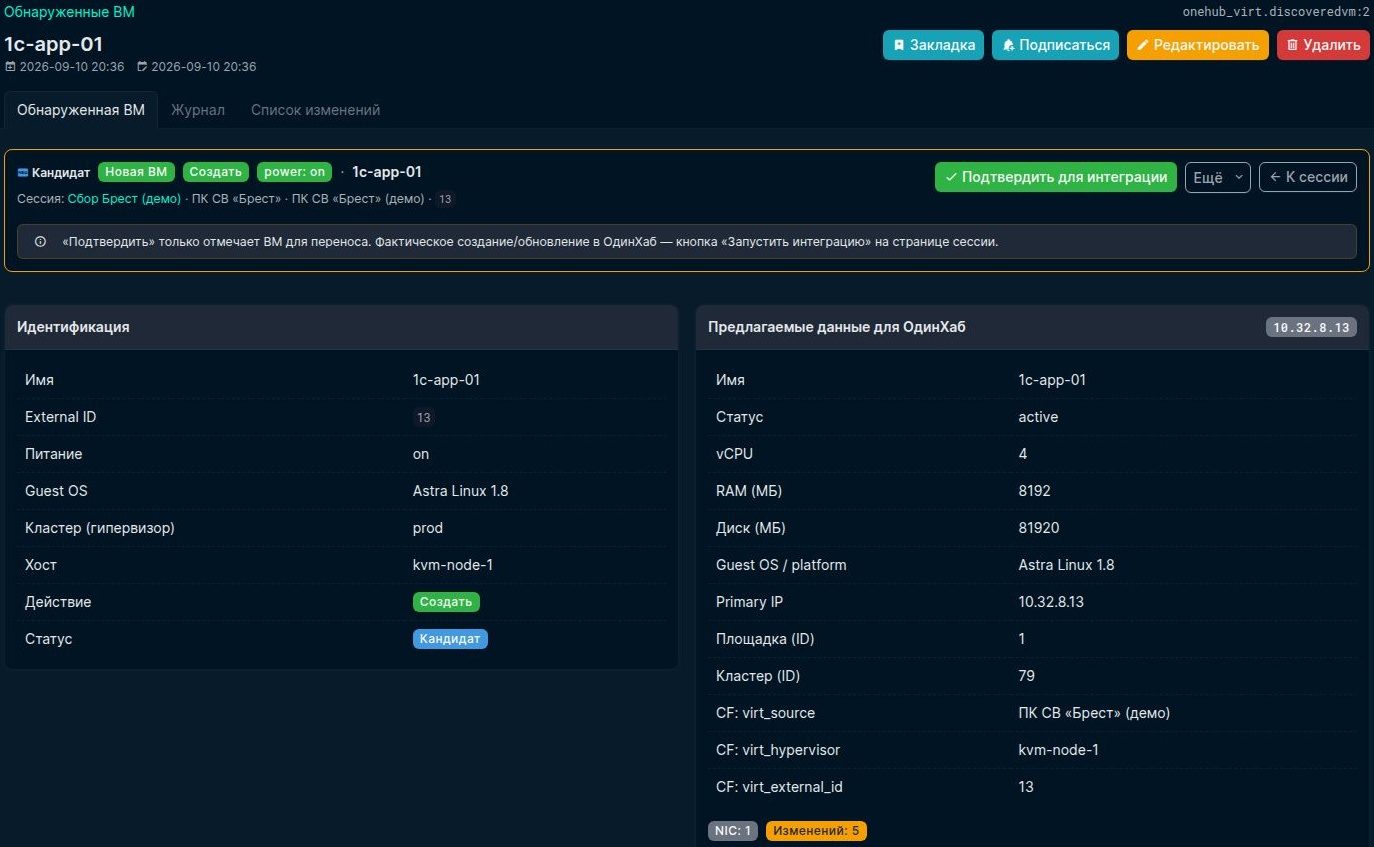Image resolution: width=1374 pixels, height=847 pixels.
Task: Add a bookmark with the Закладка button
Action: [933, 45]
